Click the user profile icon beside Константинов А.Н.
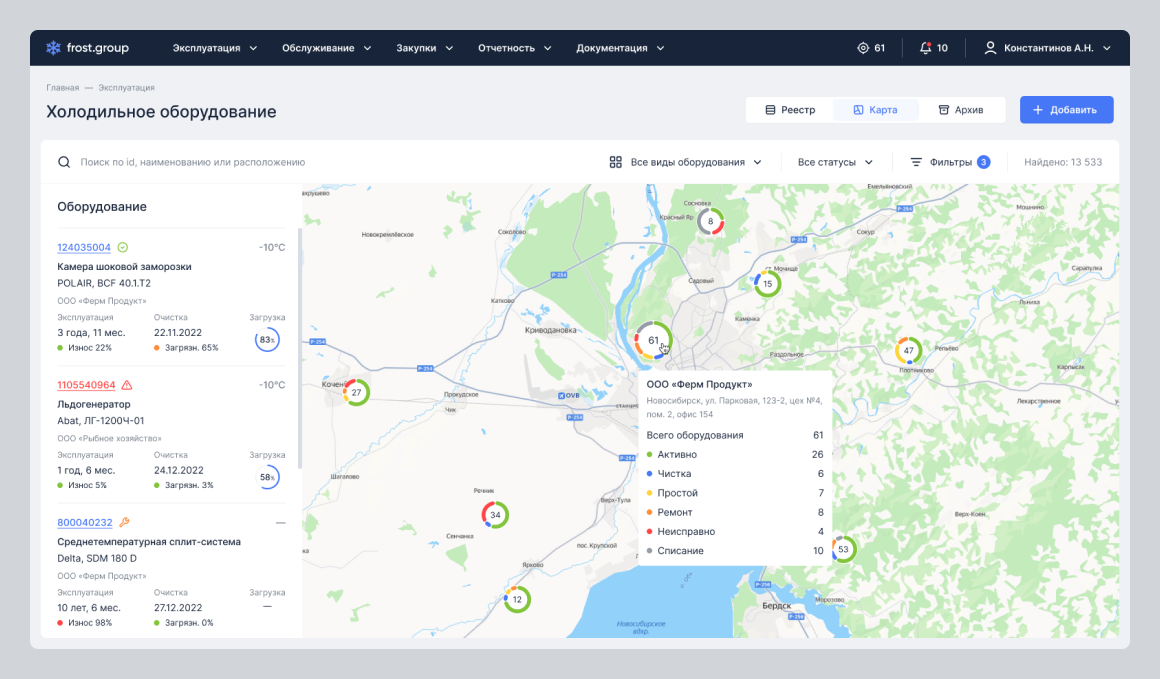The height and width of the screenshot is (679, 1160). [990, 48]
